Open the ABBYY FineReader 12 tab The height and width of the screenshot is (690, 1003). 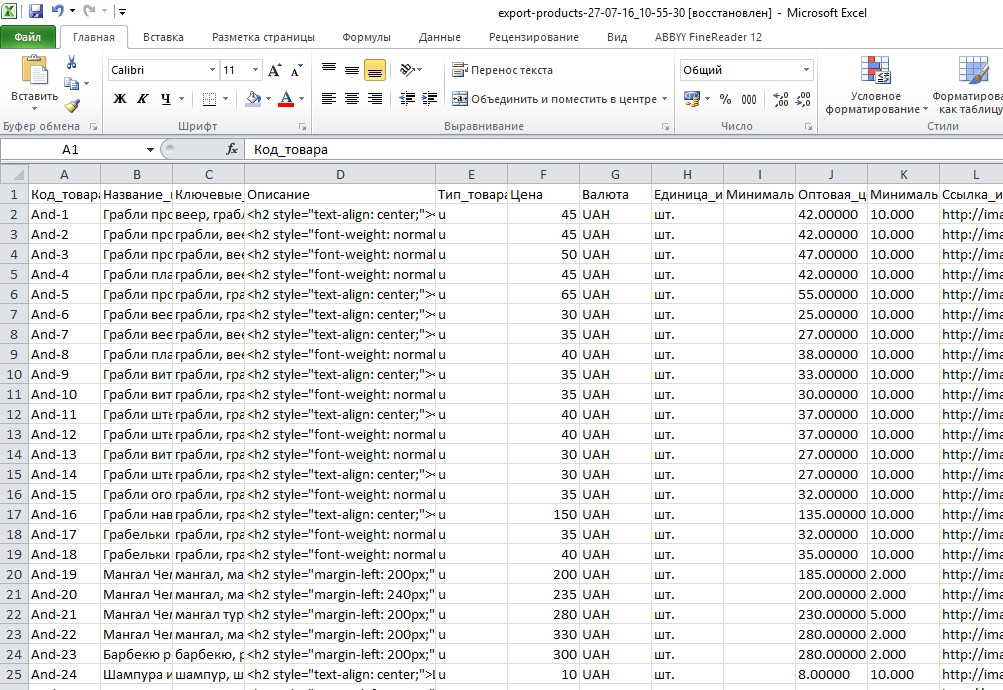click(x=708, y=37)
